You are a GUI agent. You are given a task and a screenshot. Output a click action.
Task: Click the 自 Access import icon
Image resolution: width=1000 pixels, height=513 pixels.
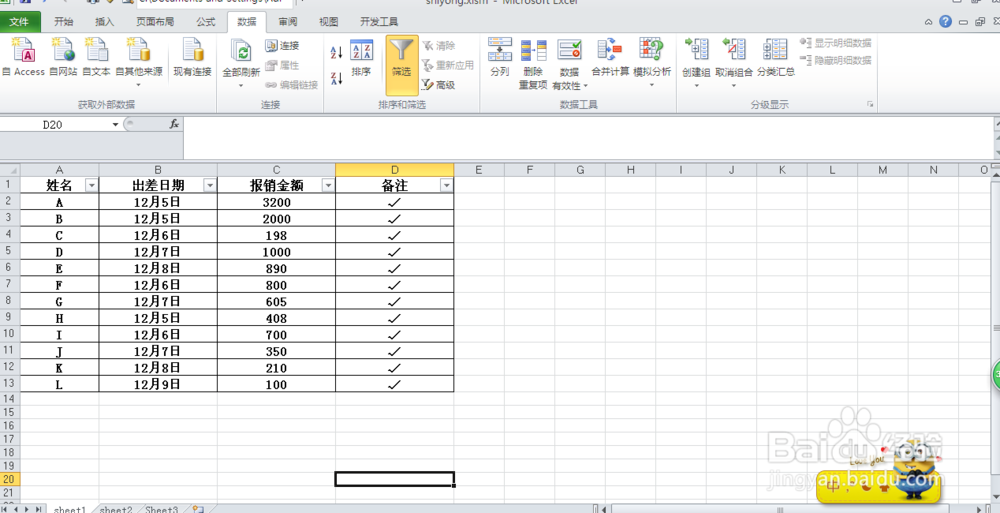point(23,57)
